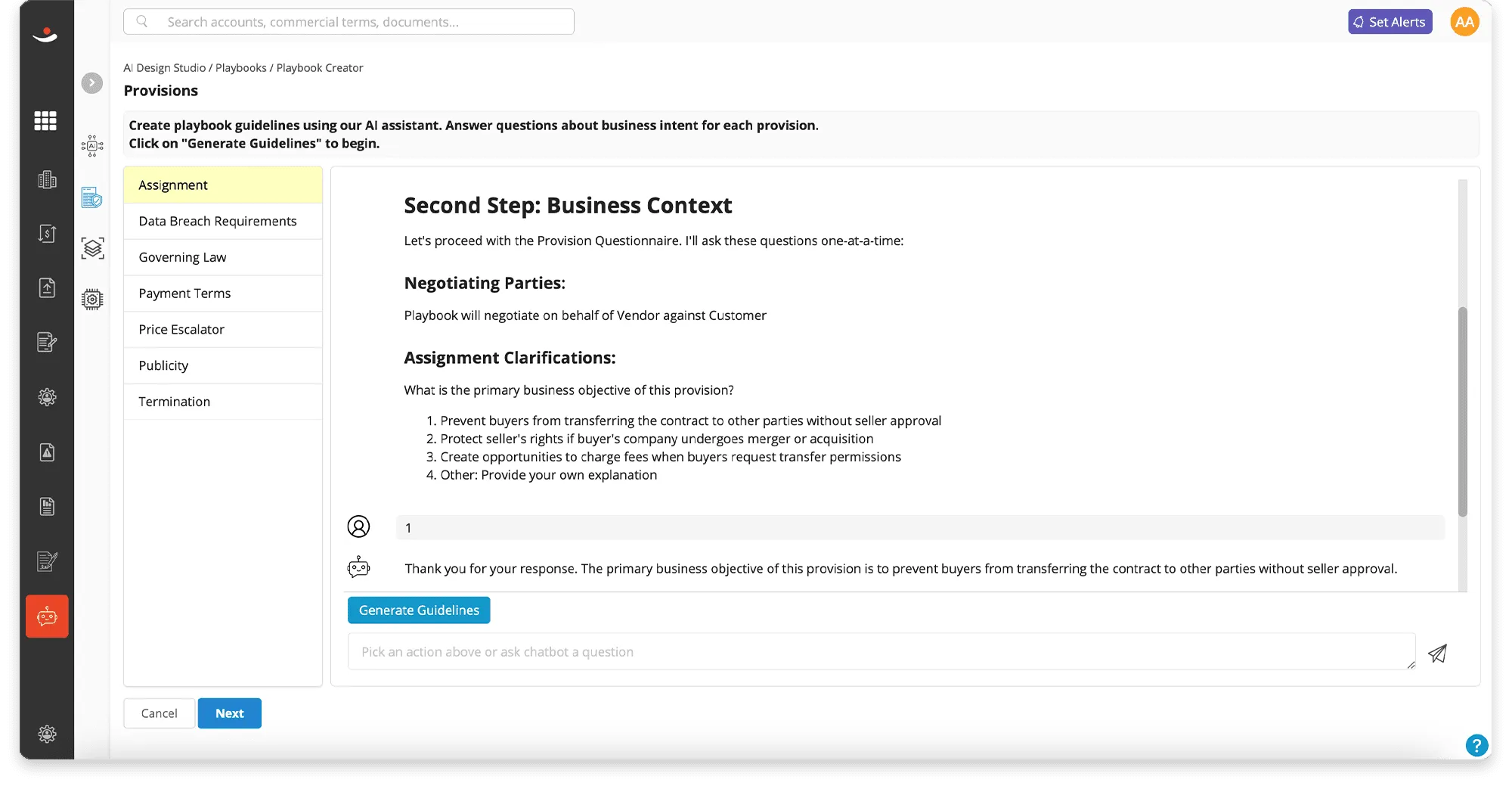Select the company buildings icon
Image resolution: width=1512 pixels, height=795 pixels.
(46, 179)
